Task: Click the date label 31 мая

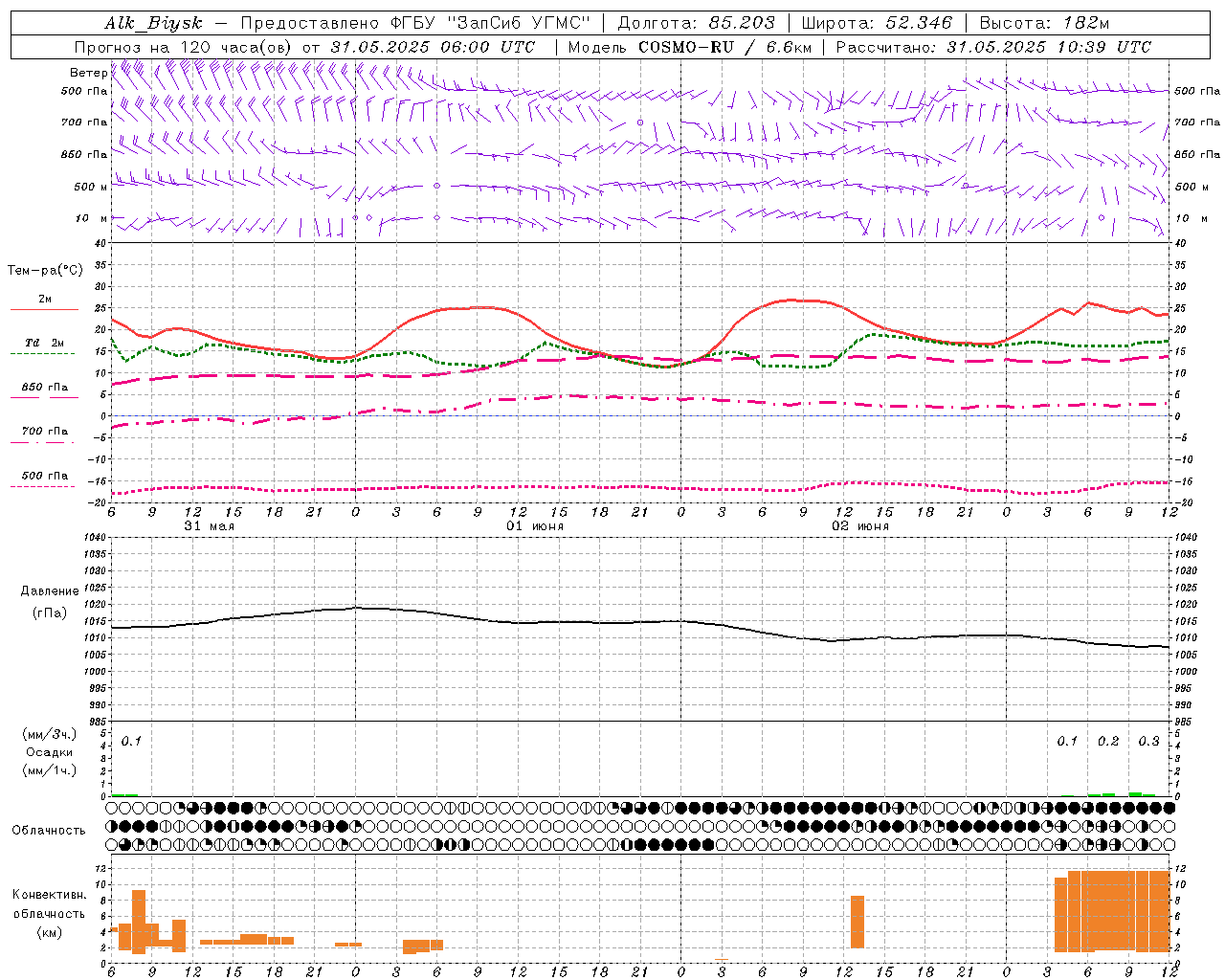Action: (209, 526)
